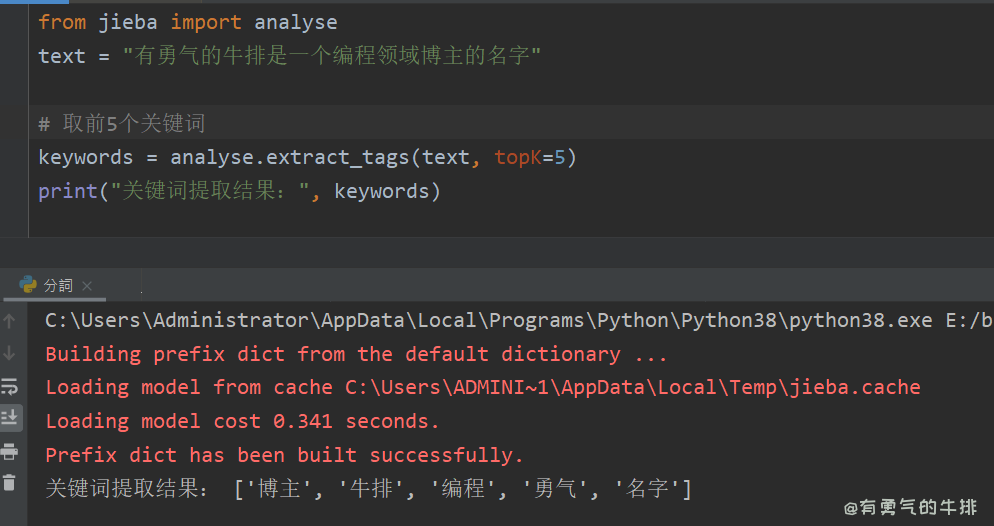
Task: Clear console with the trash icon
Action: [10, 482]
